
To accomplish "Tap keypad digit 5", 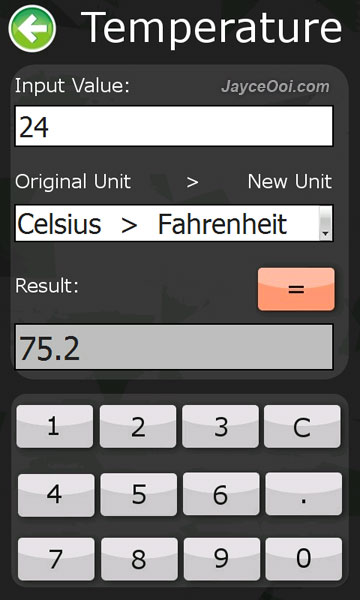I will pos(139,494).
